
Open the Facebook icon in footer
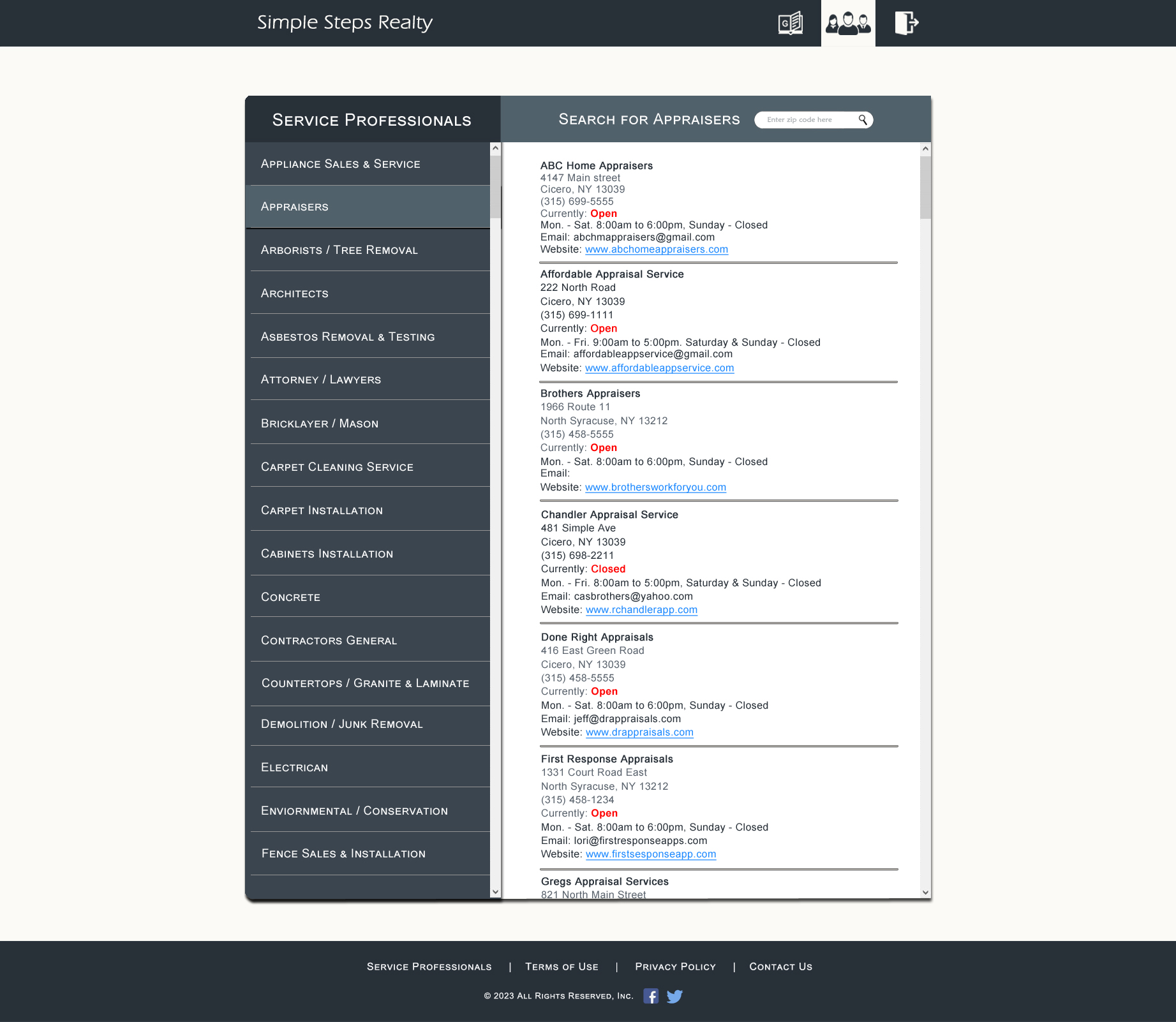pos(650,996)
